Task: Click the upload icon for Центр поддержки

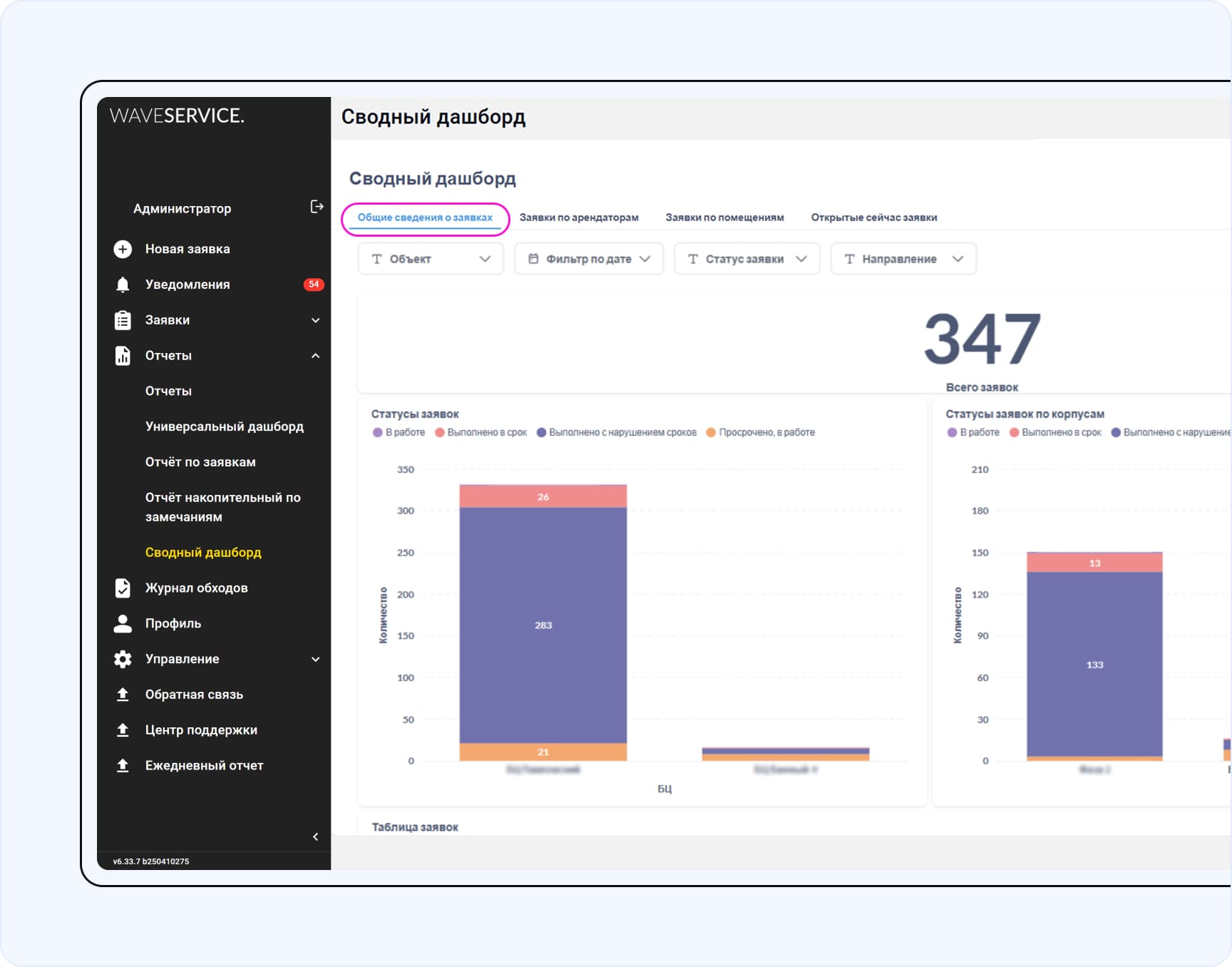Action: click(123, 730)
